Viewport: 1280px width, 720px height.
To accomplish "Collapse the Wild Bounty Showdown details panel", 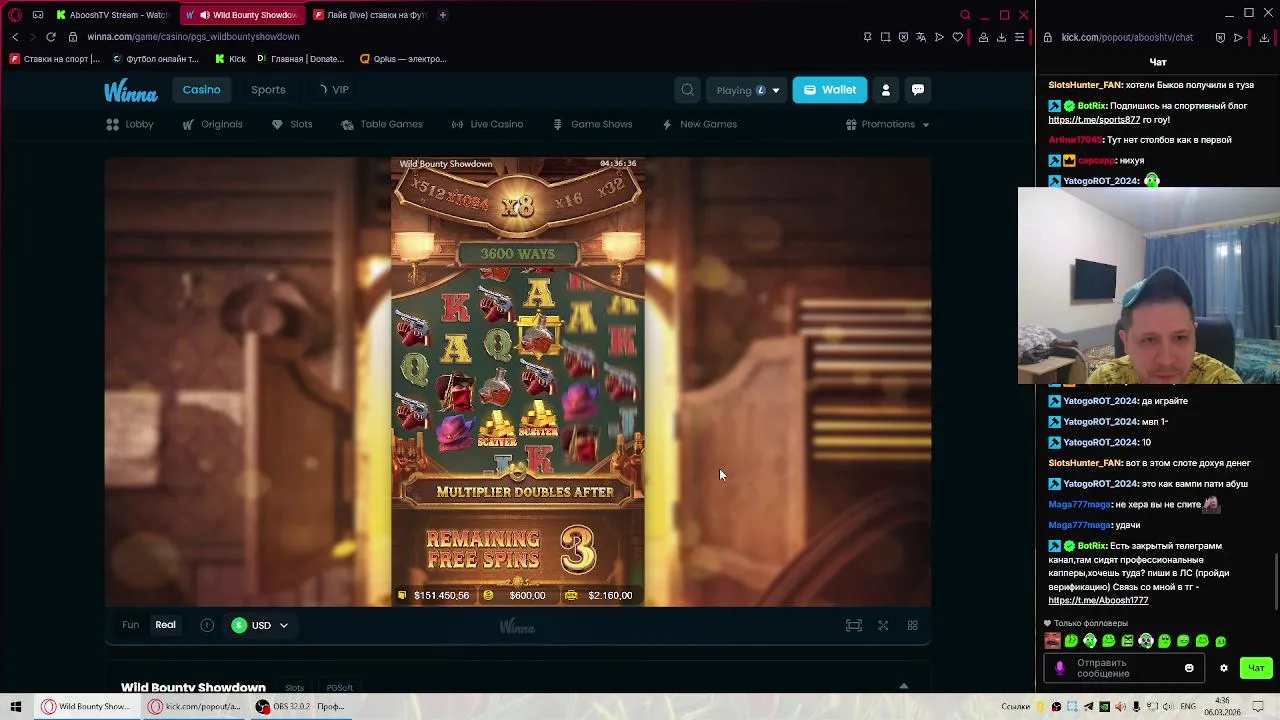I will click(903, 686).
